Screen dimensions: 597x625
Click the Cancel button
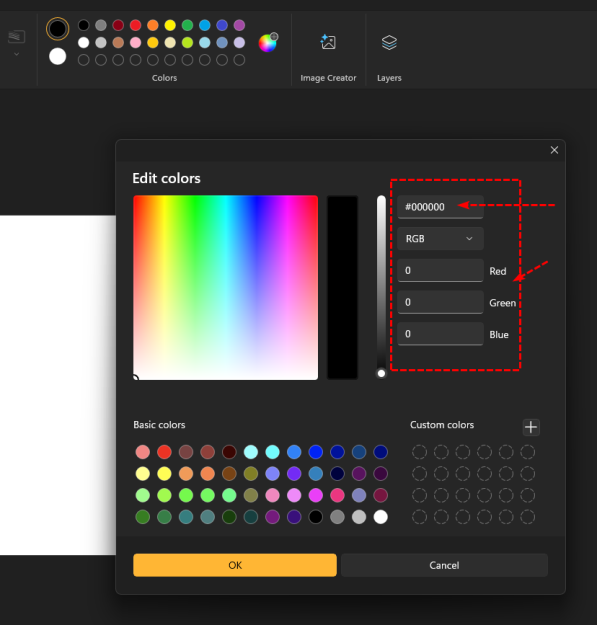(x=444, y=565)
